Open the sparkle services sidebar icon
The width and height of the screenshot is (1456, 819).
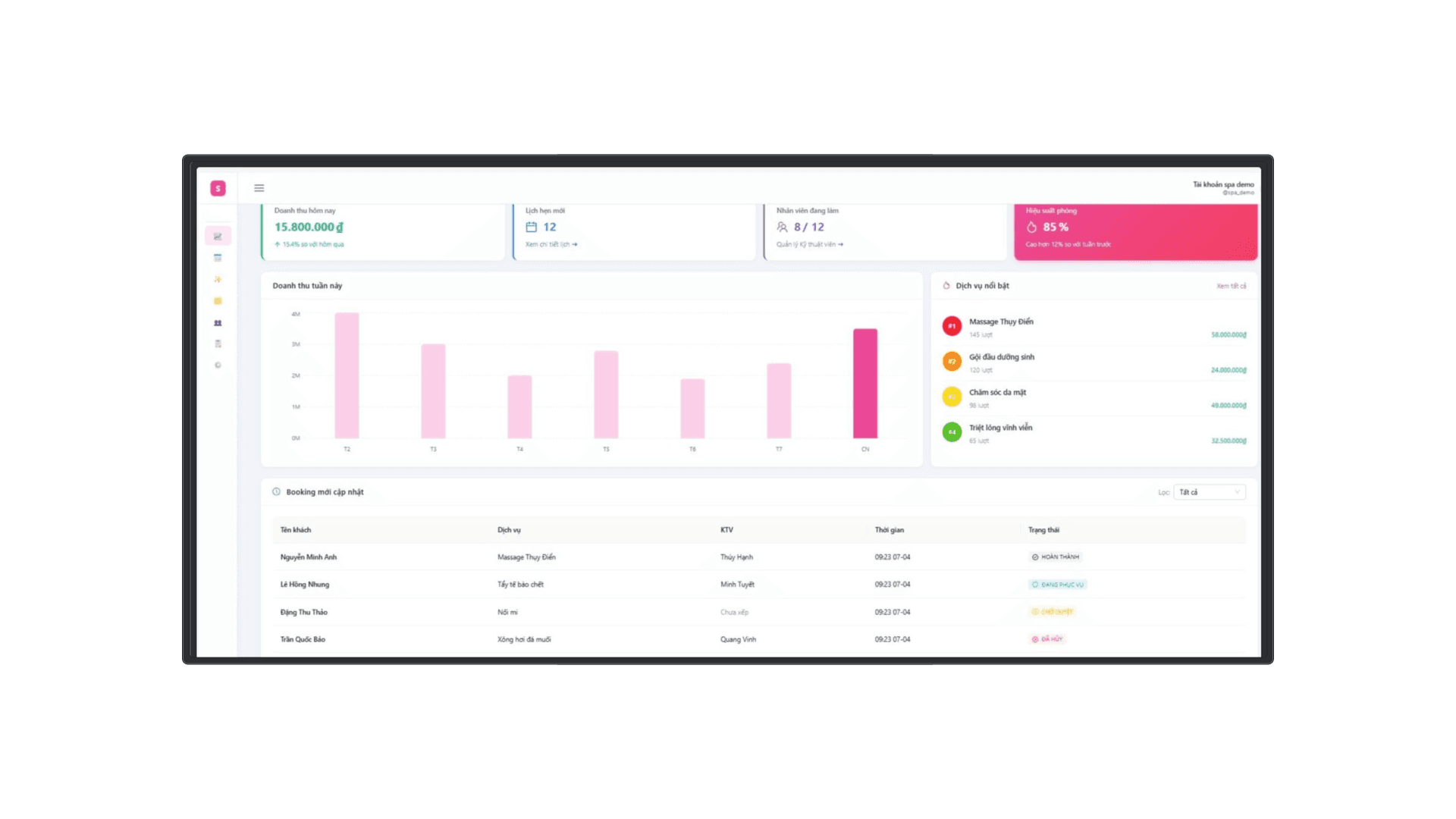click(x=218, y=279)
